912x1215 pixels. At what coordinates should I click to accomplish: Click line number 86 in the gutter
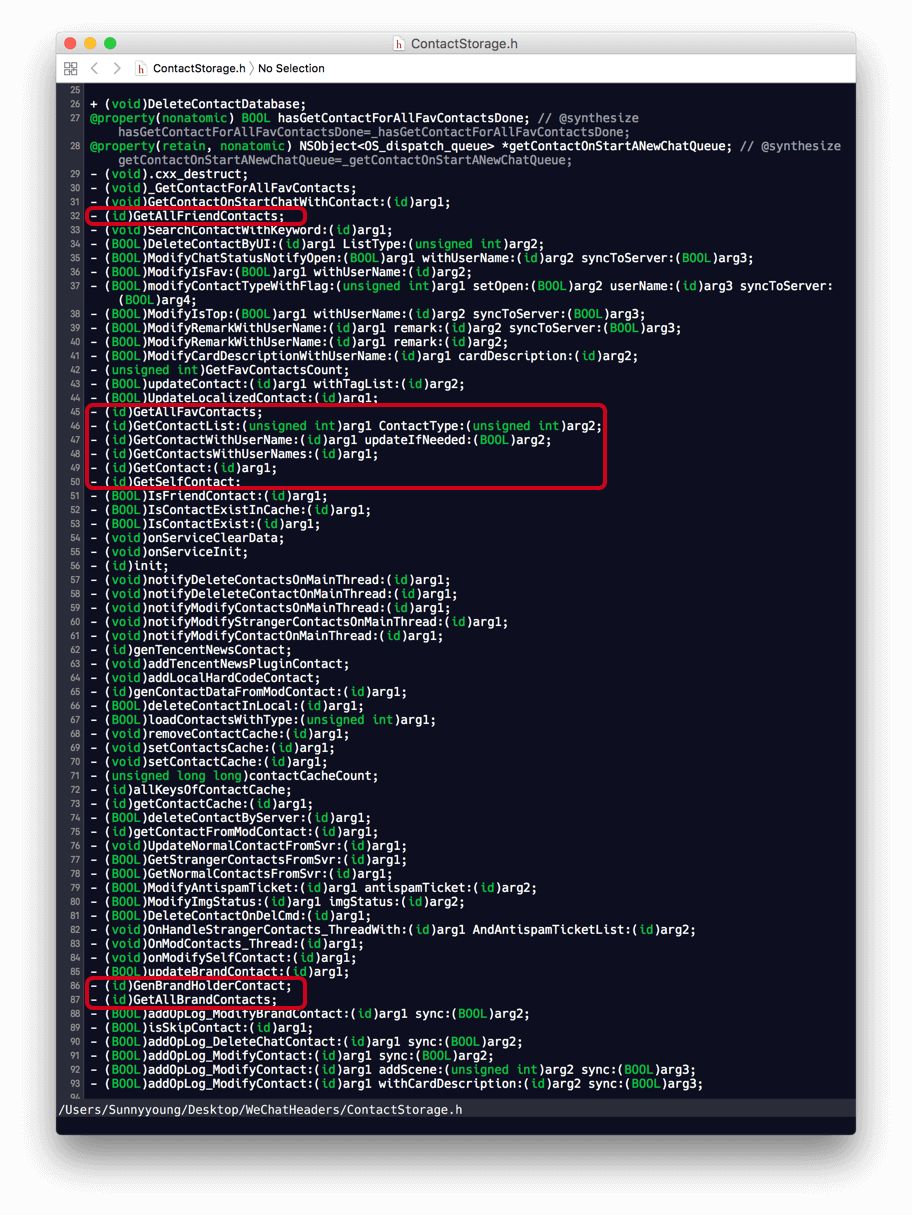pyautogui.click(x=75, y=986)
